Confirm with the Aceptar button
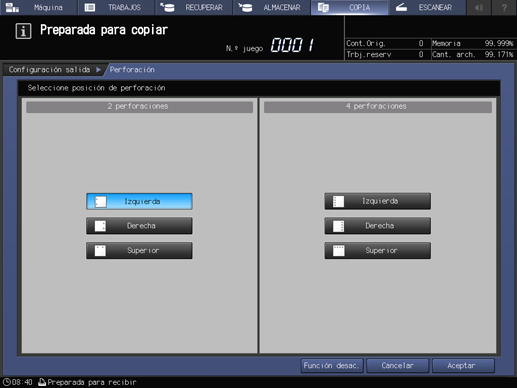This screenshot has width=517, height=388. click(x=463, y=366)
